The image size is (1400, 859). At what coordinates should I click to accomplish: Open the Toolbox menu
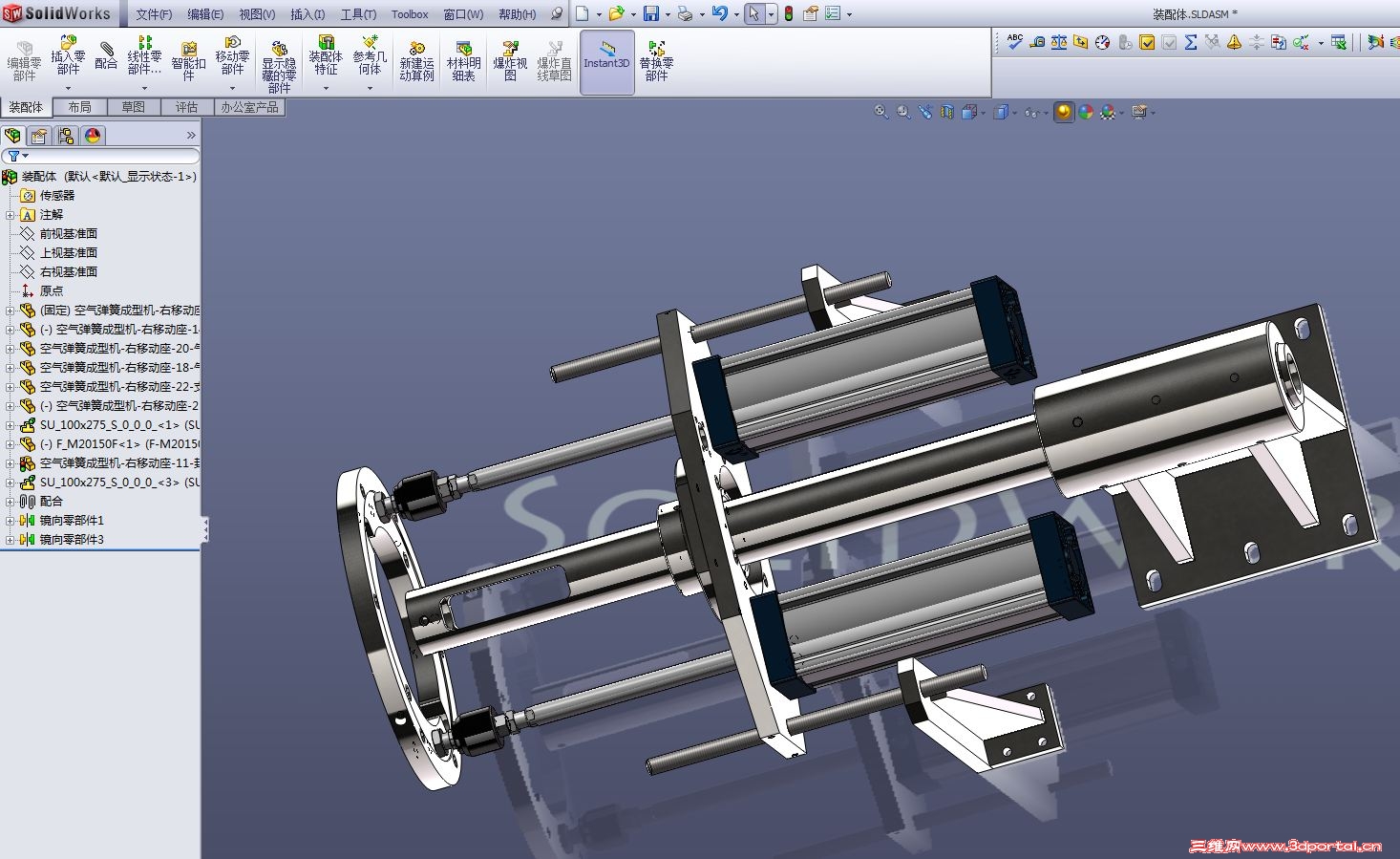(410, 14)
